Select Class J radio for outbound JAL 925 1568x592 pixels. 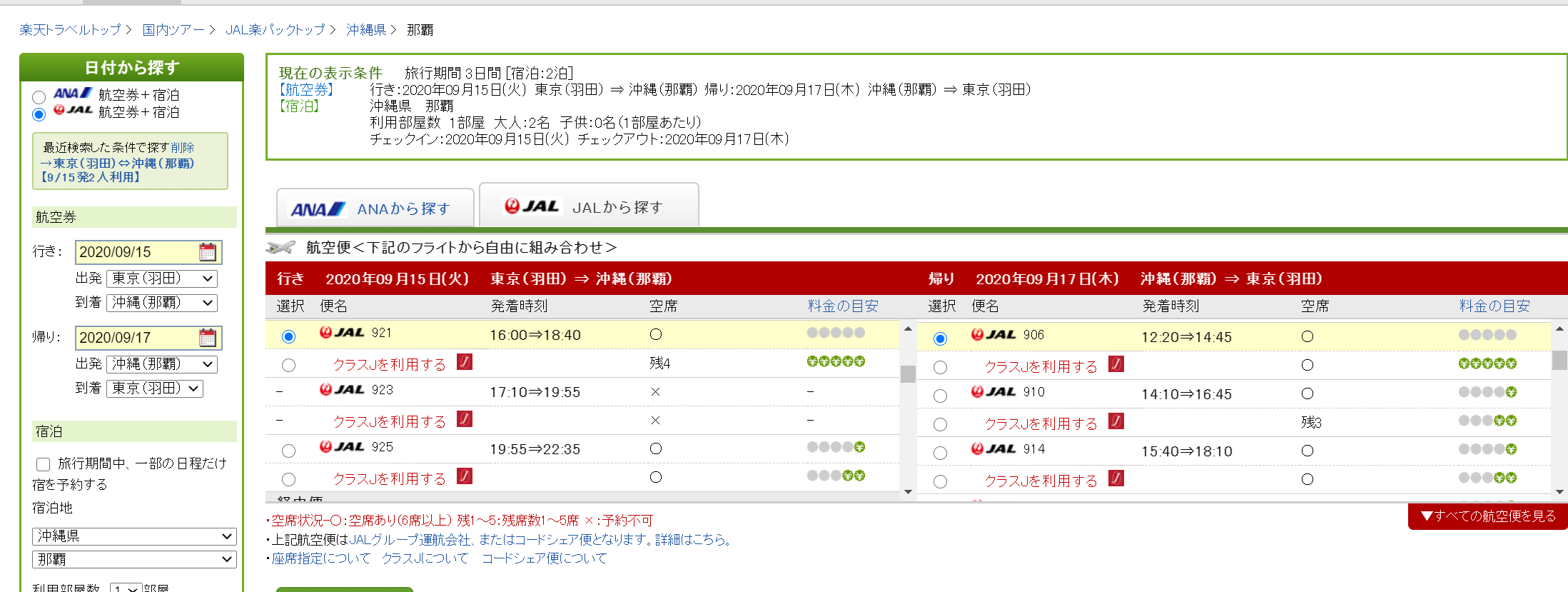288,479
